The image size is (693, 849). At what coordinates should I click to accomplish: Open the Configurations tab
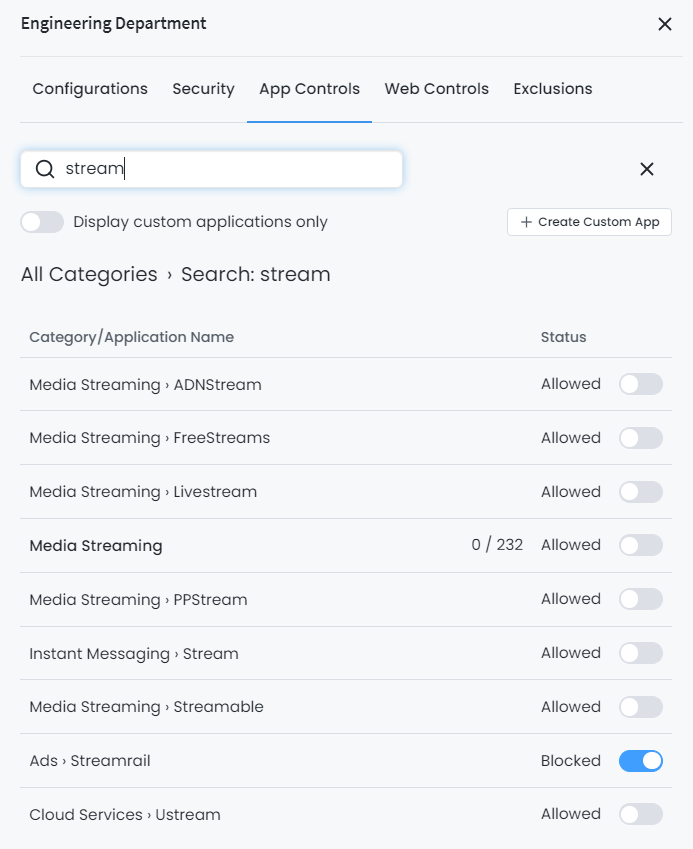coord(89,89)
